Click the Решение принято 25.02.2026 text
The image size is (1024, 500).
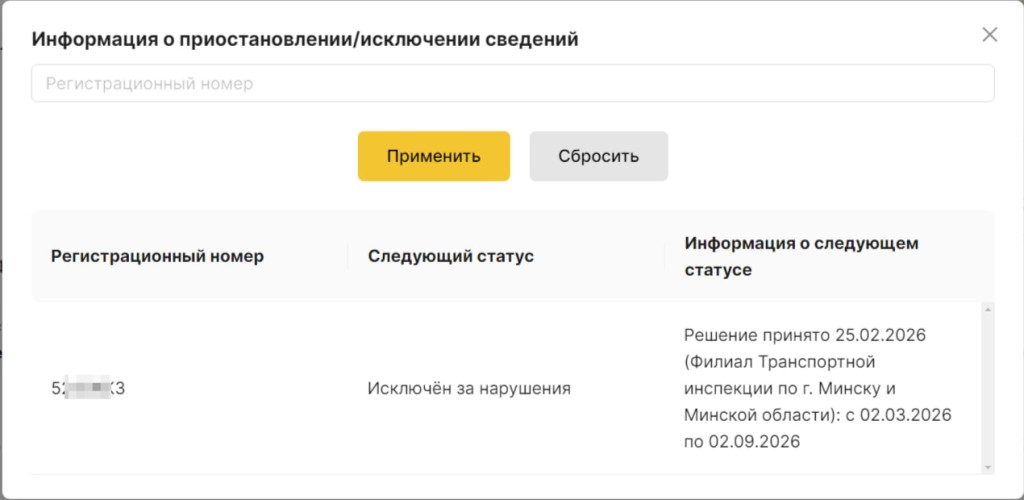tap(805, 335)
